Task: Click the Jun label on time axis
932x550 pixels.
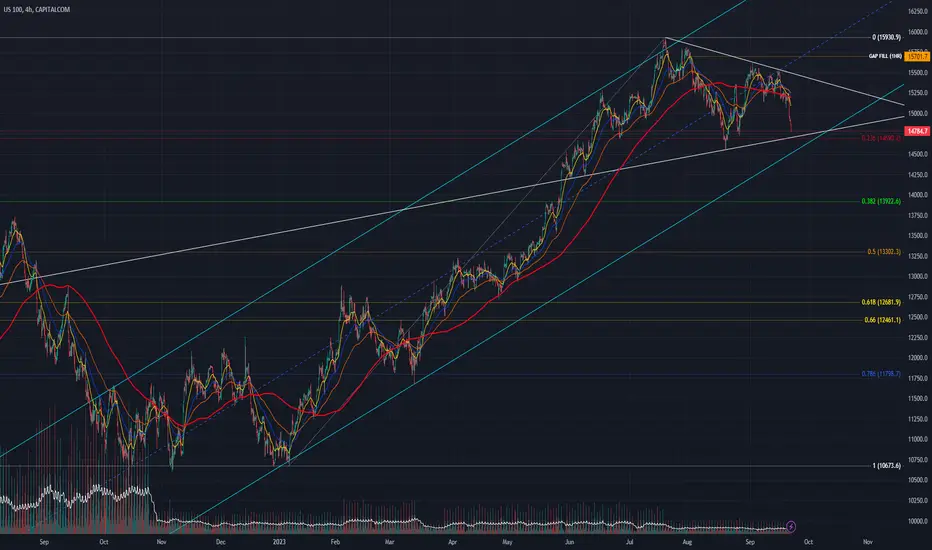Action: pos(569,542)
